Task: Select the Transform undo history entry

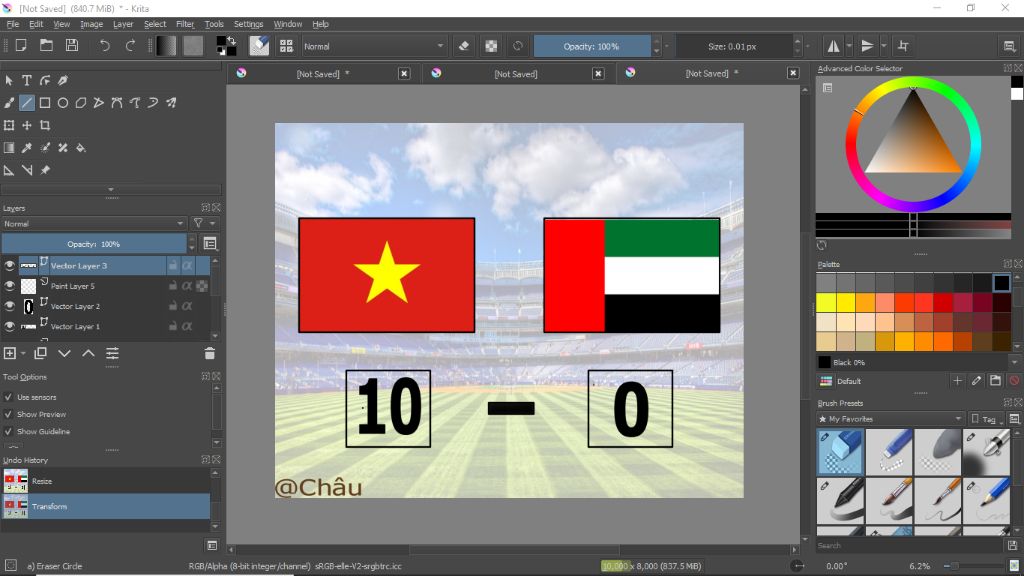Action: click(106, 506)
